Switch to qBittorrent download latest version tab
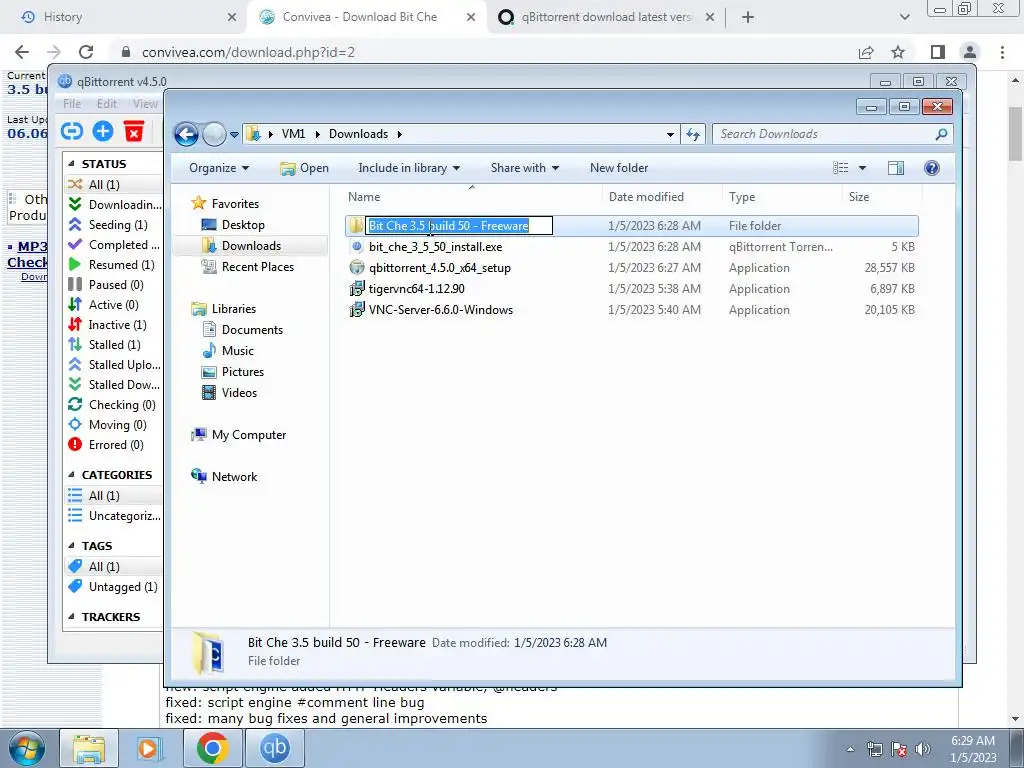 [x=605, y=17]
